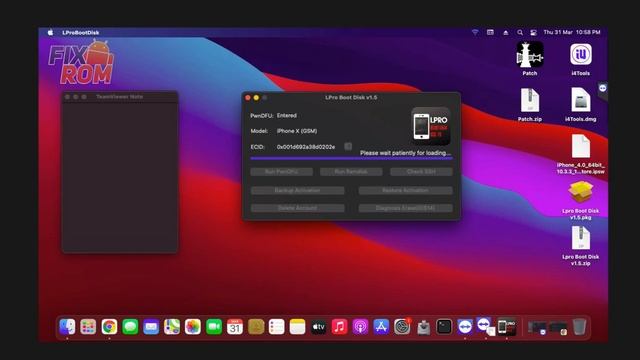Launch FaceTime from the dock
The image size is (640, 360).
coord(213,327)
